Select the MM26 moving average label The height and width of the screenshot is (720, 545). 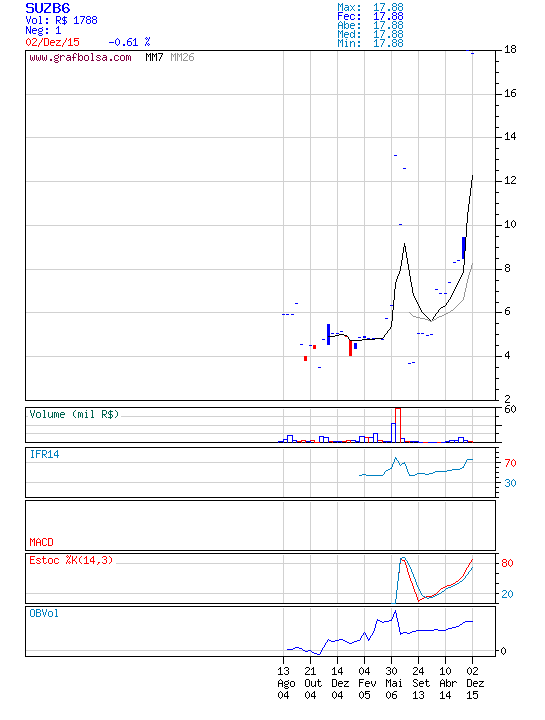182,57
